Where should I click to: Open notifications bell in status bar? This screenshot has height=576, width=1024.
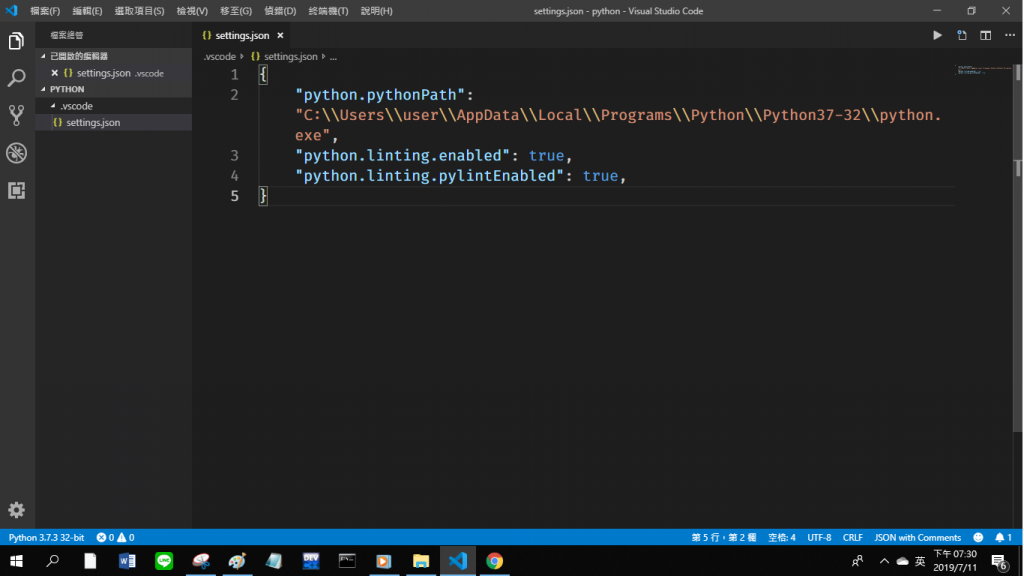[x=1003, y=537]
